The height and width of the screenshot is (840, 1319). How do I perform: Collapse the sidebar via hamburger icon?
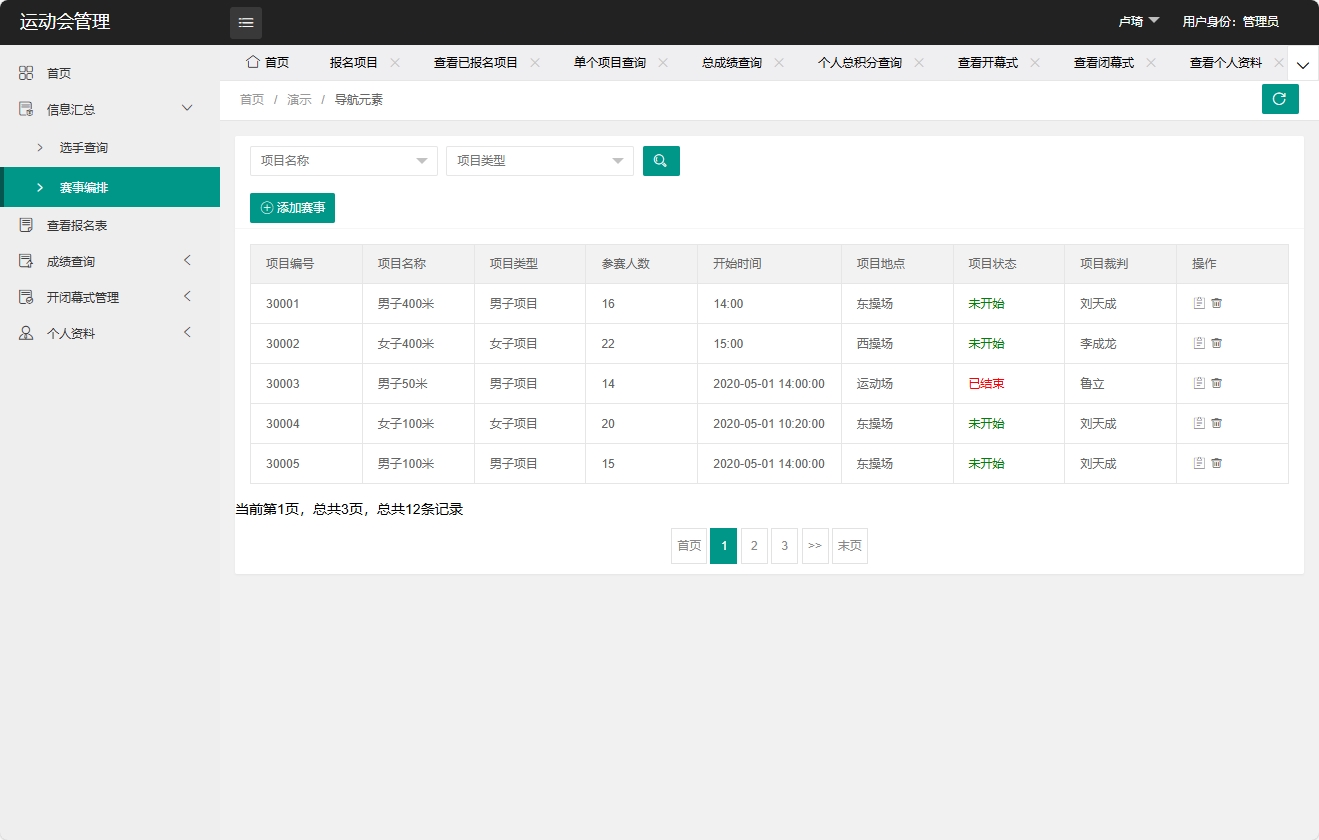coord(245,22)
